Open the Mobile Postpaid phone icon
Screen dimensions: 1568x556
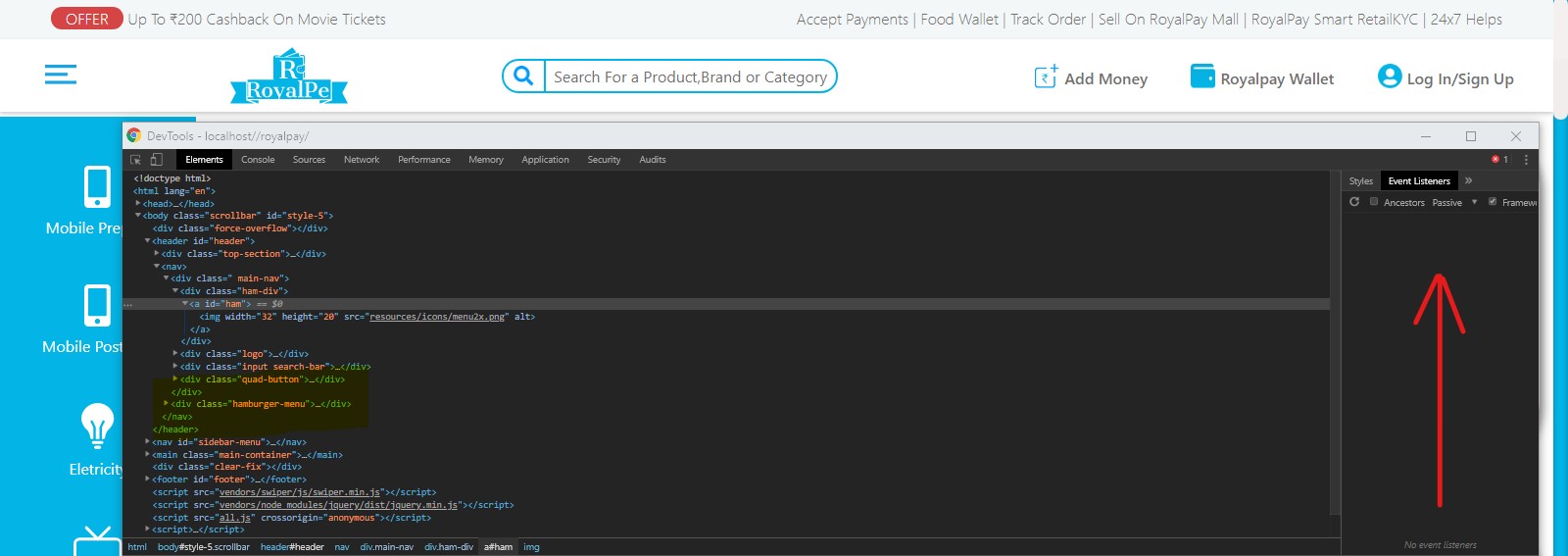coord(97,305)
